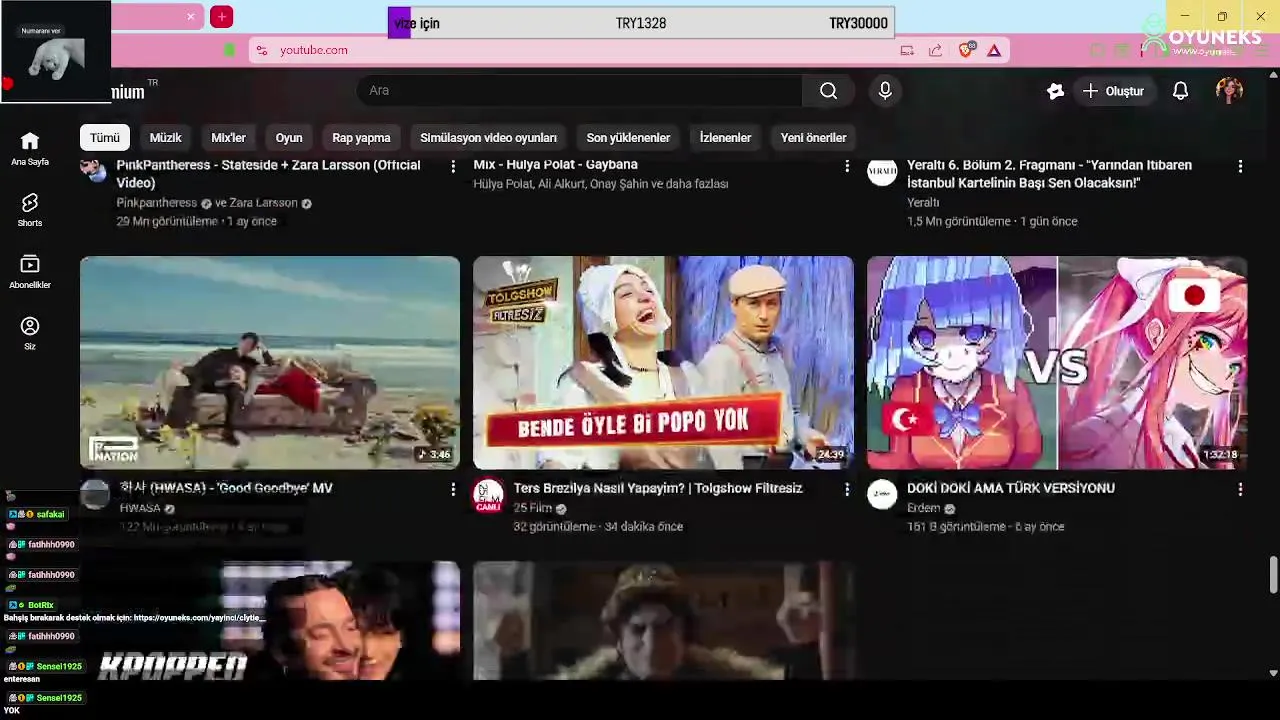Open site info icon in address bar
Image resolution: width=1280 pixels, height=720 pixels.
(261, 50)
